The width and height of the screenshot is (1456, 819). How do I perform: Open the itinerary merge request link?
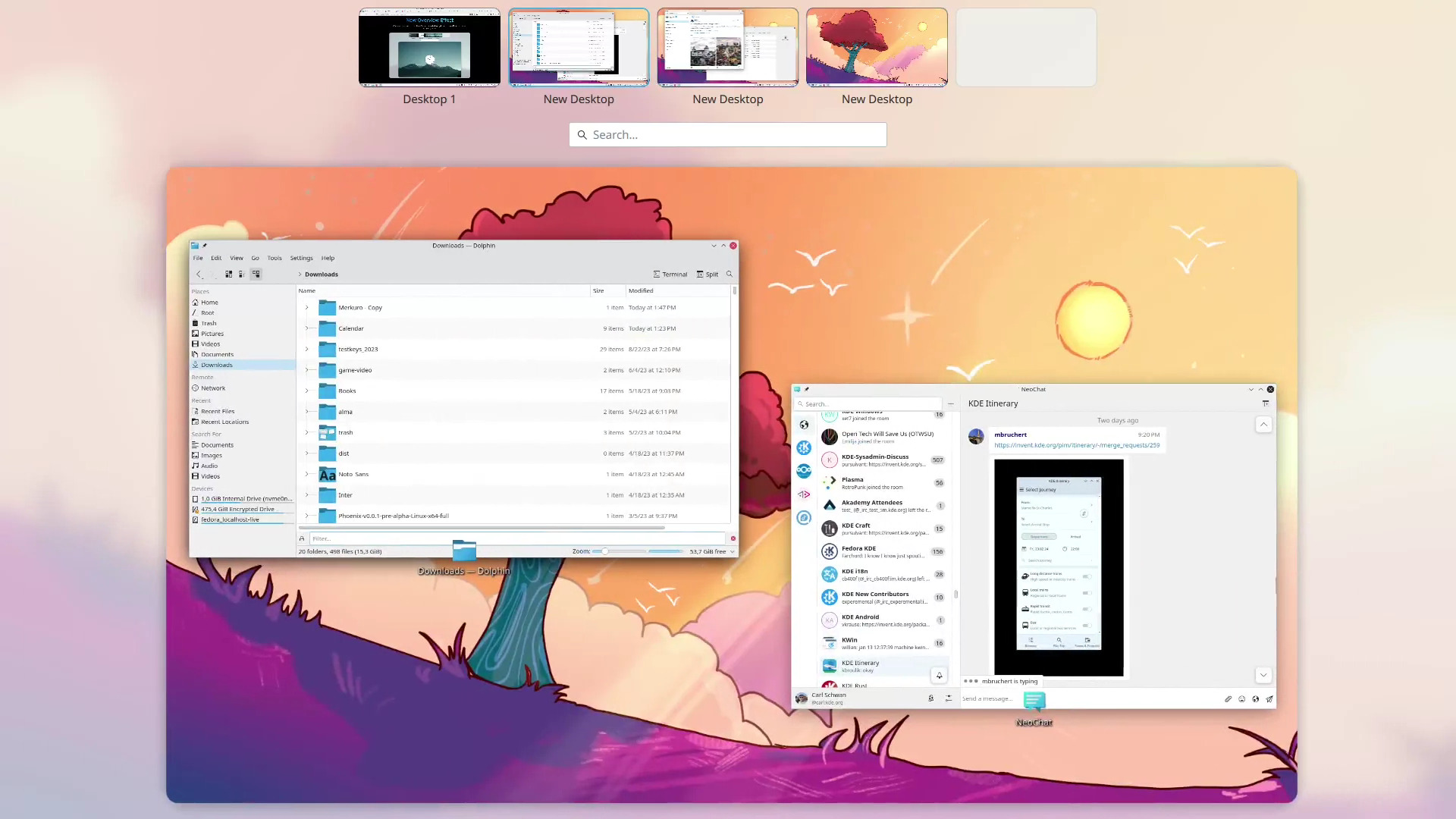[x=1077, y=446]
